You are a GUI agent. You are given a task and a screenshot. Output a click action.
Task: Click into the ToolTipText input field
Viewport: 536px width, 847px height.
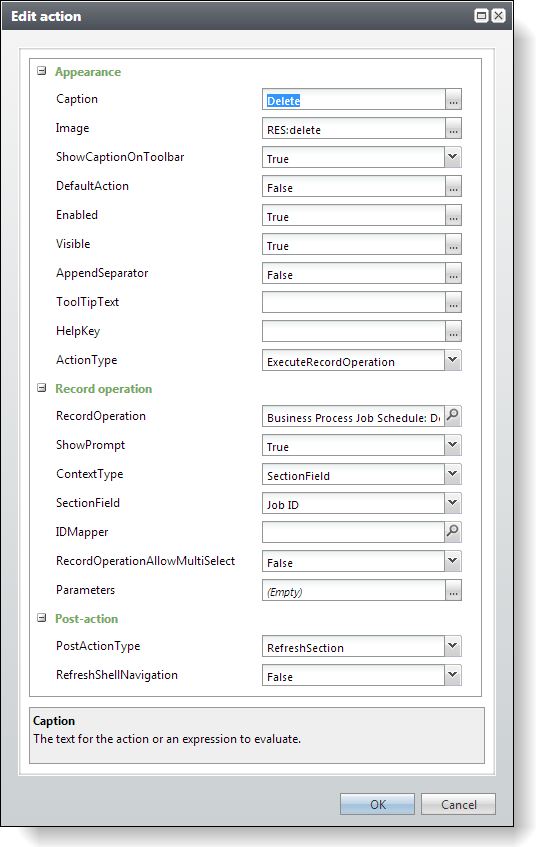354,302
